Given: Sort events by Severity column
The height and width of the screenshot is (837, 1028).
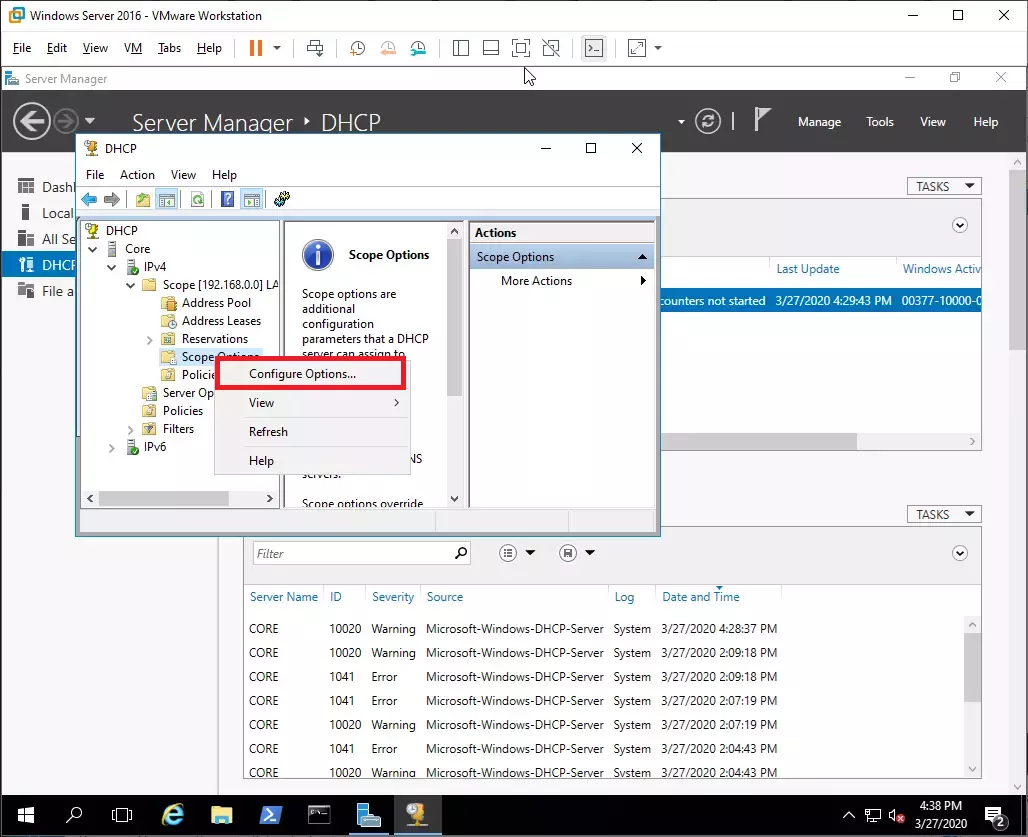Looking at the screenshot, I should (x=393, y=597).
